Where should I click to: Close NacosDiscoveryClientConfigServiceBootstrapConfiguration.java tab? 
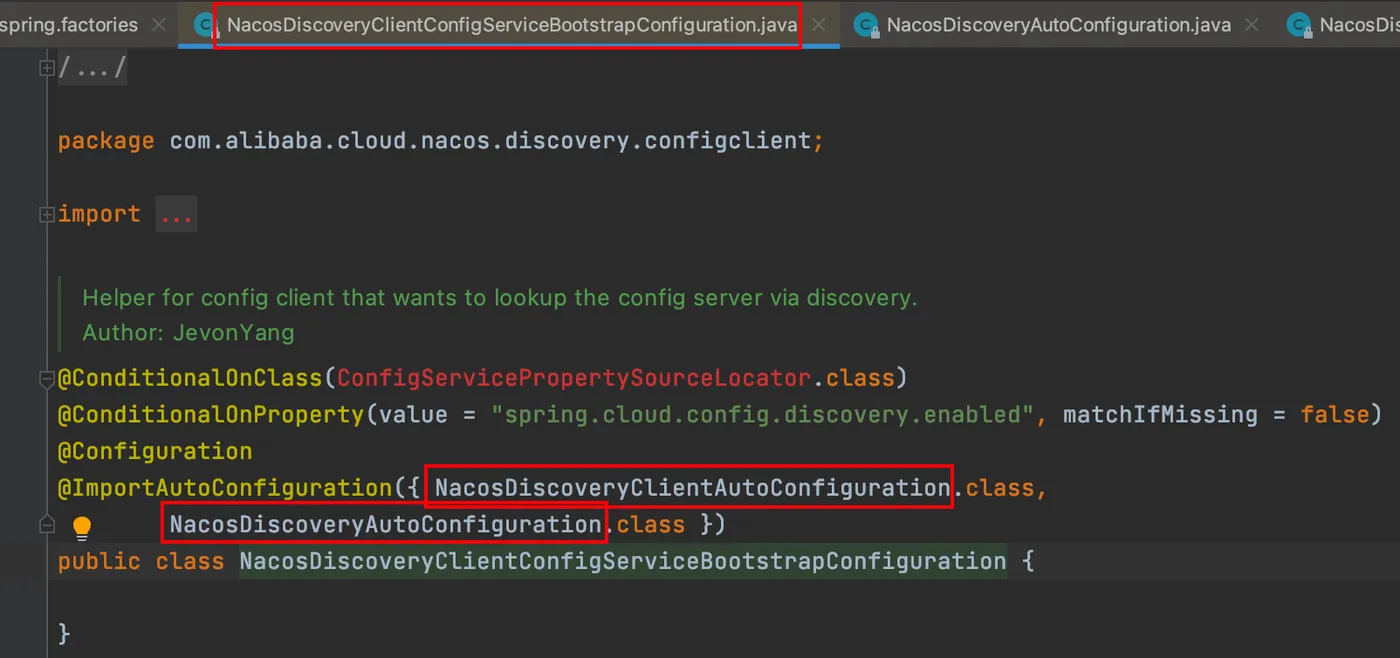(x=818, y=25)
